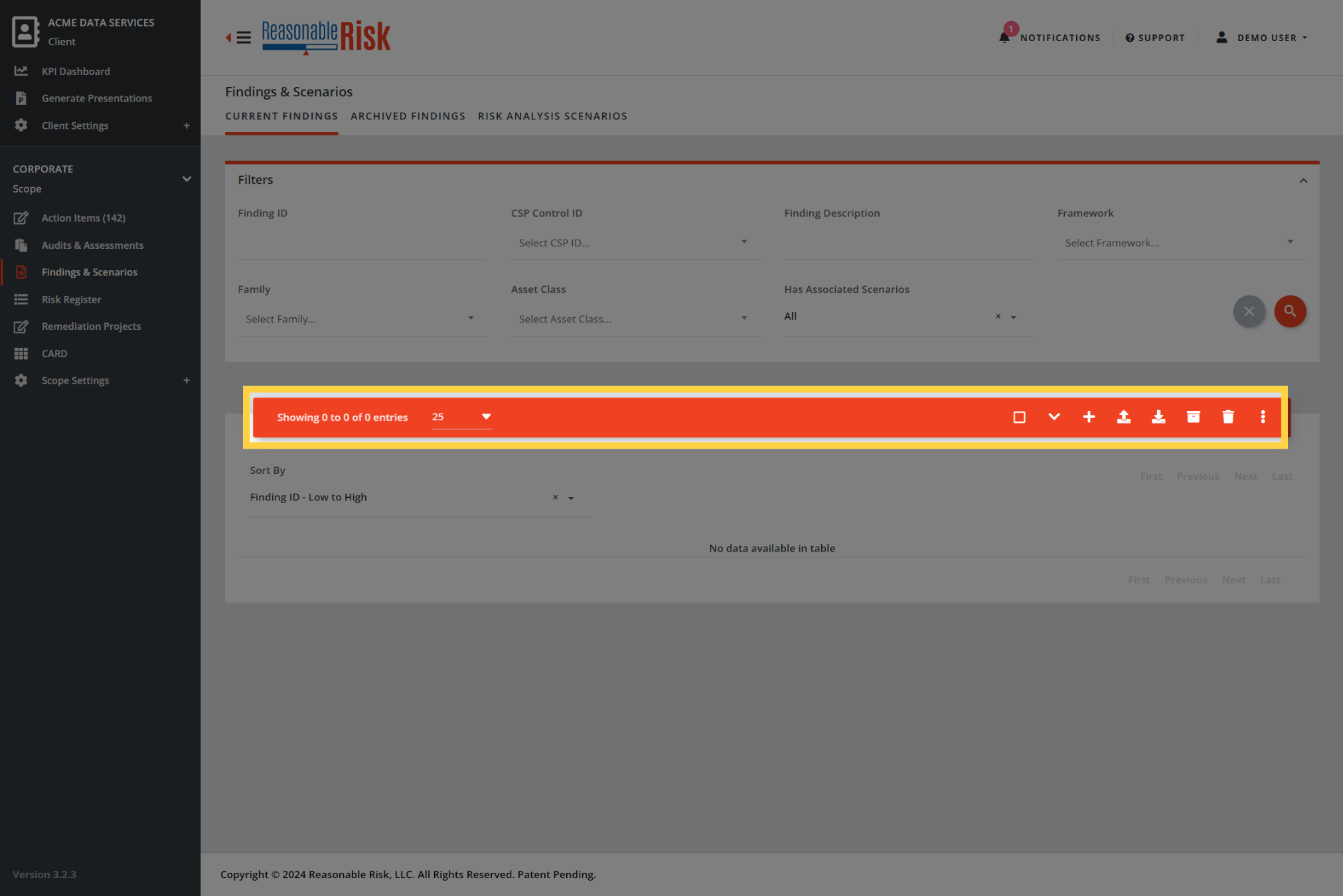Open Risk Register
This screenshot has height=896, width=1343.
pos(72,299)
